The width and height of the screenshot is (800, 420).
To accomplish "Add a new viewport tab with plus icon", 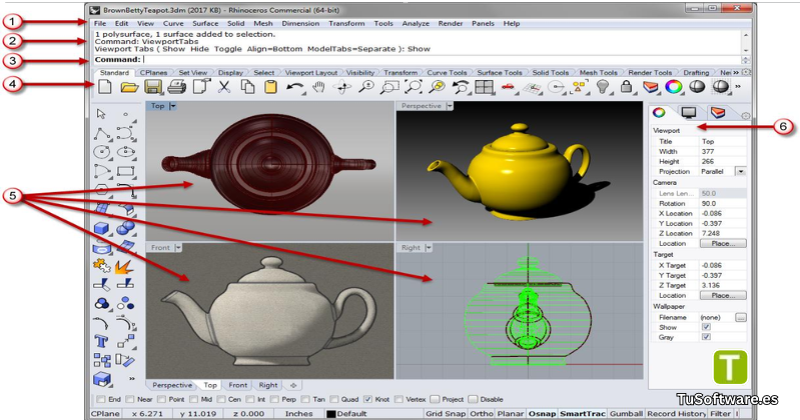I will 293,385.
